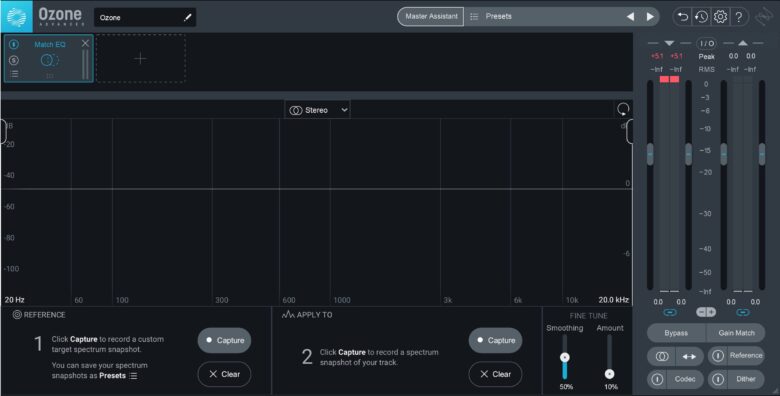Click the right output gain fader
Screen dimensions: 780x396
[x=762, y=154]
